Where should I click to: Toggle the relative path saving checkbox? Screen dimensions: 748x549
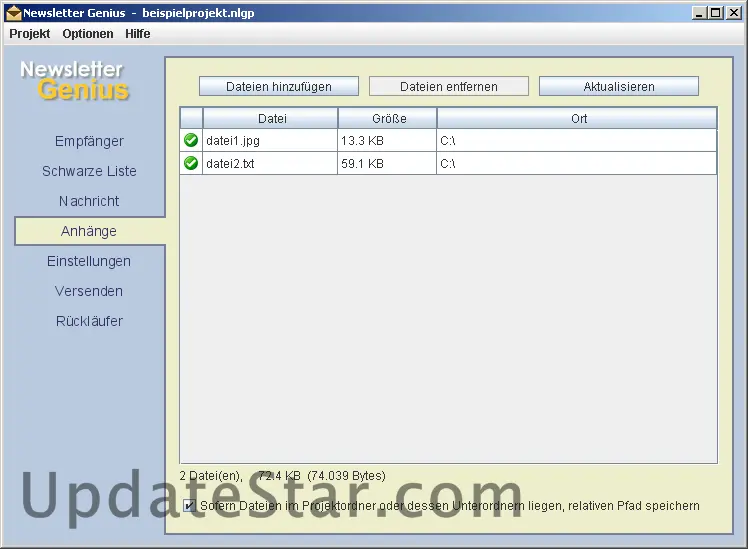tap(189, 506)
